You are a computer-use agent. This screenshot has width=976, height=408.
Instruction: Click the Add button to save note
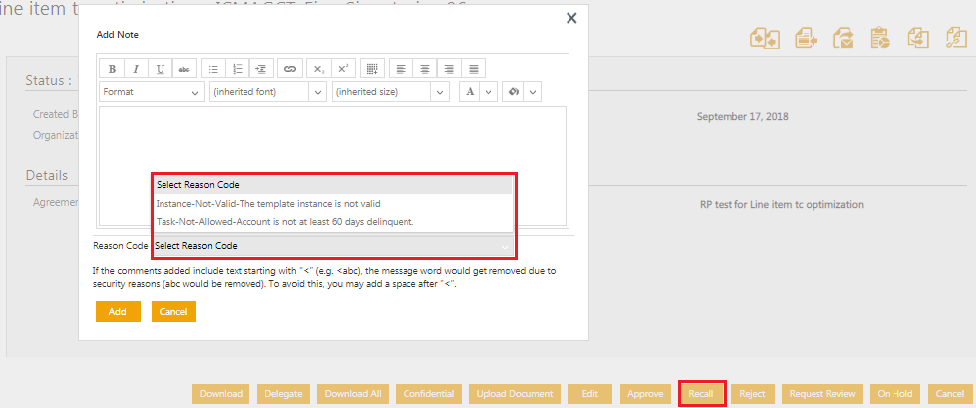point(118,312)
